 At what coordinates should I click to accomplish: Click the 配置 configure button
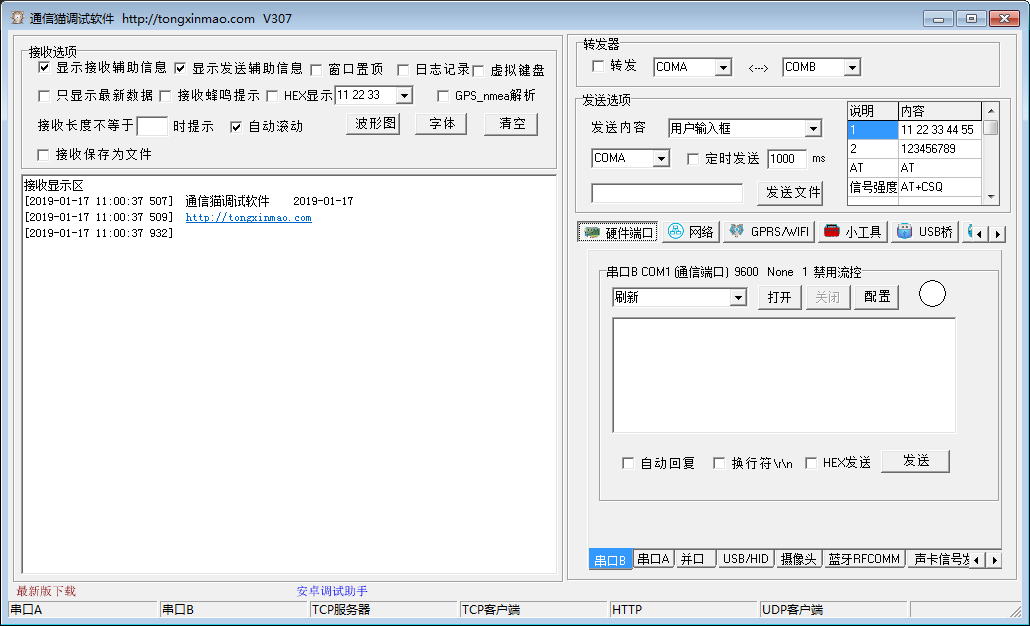(876, 297)
